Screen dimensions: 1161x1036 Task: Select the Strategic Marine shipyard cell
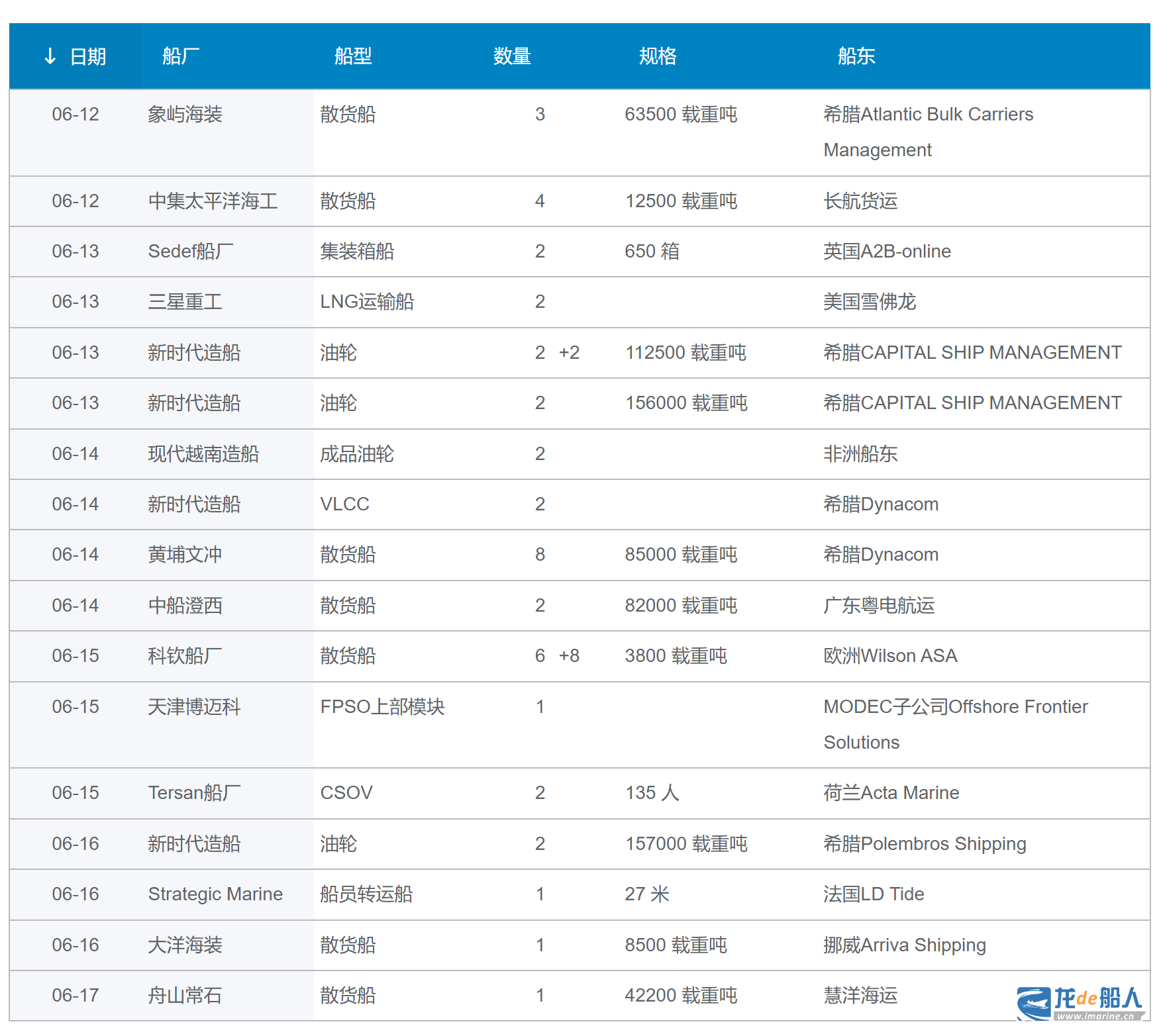215,894
